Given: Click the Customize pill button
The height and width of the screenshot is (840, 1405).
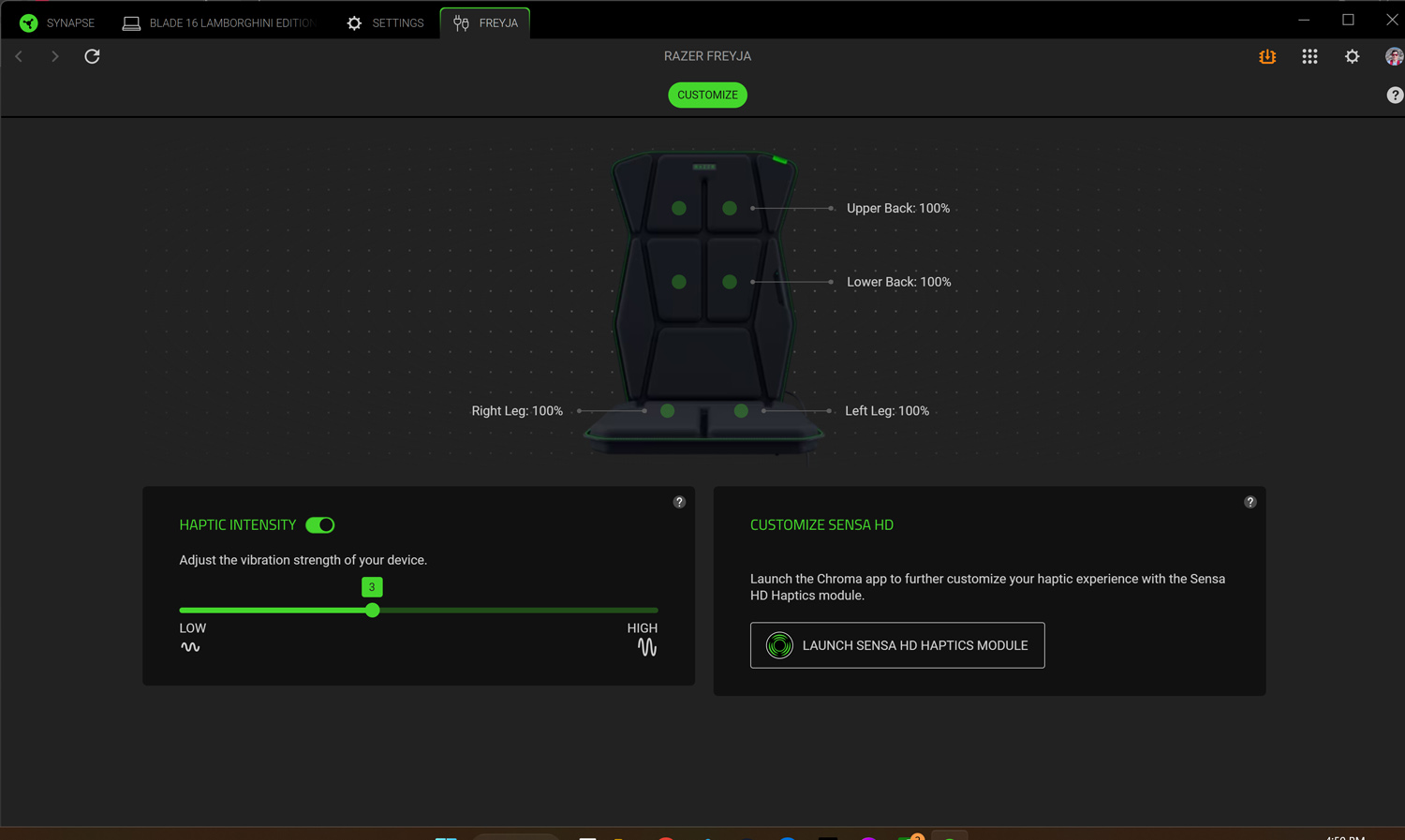Looking at the screenshot, I should click(707, 95).
